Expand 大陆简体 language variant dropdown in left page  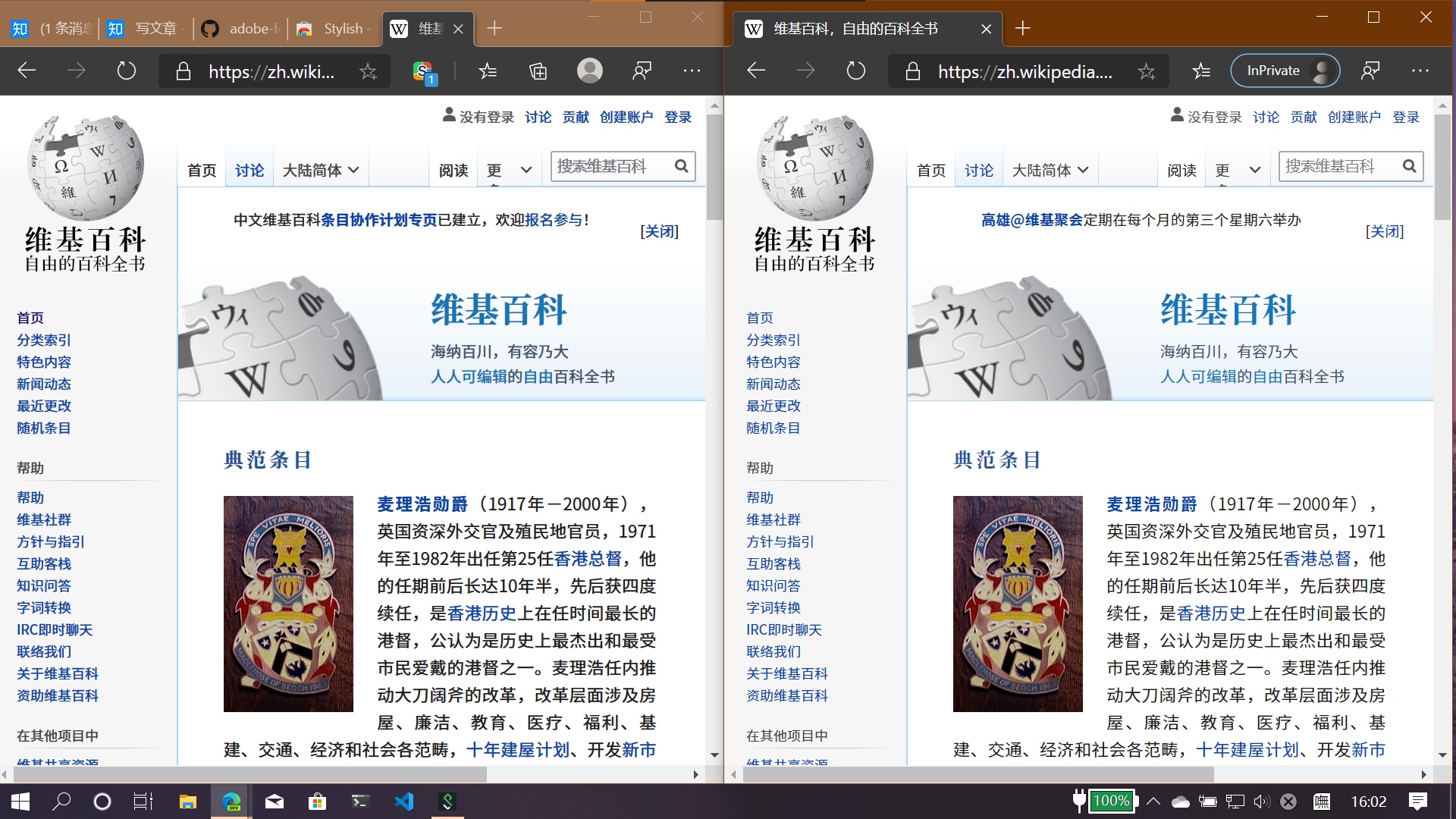(321, 170)
